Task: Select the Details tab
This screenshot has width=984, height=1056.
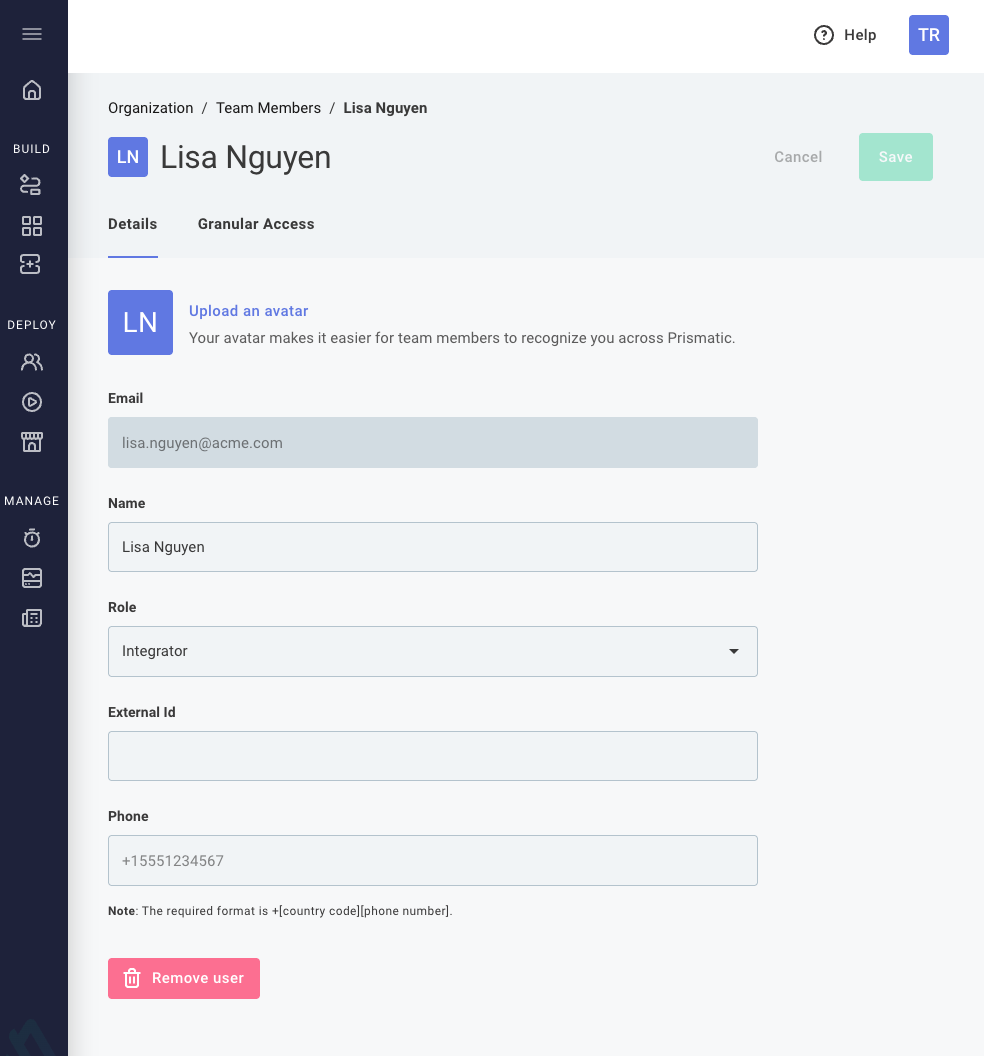Action: tap(132, 224)
